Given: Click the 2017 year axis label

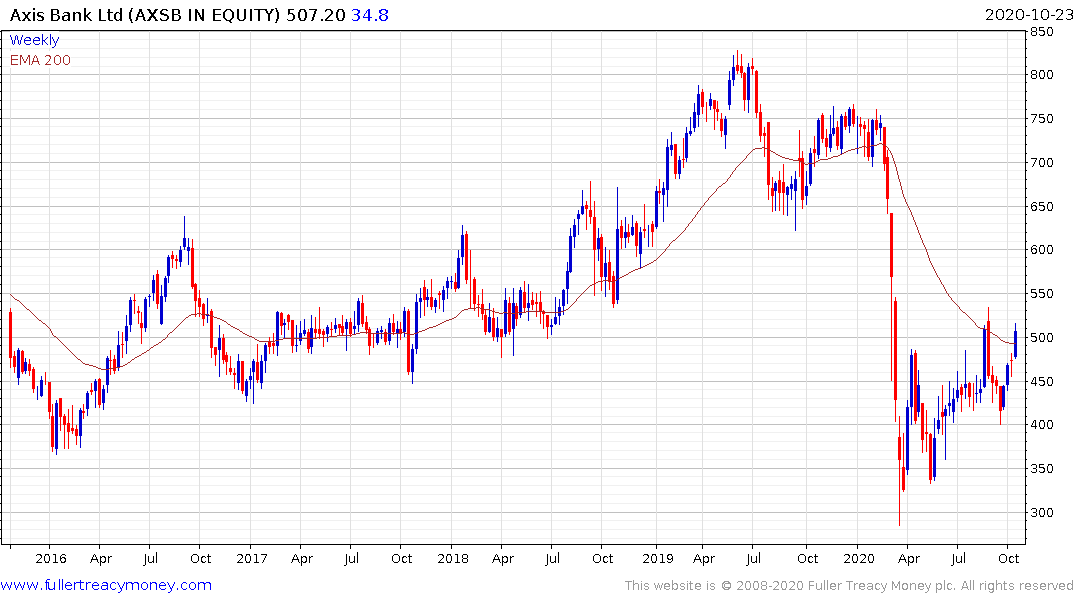Looking at the screenshot, I should pyautogui.click(x=252, y=558).
